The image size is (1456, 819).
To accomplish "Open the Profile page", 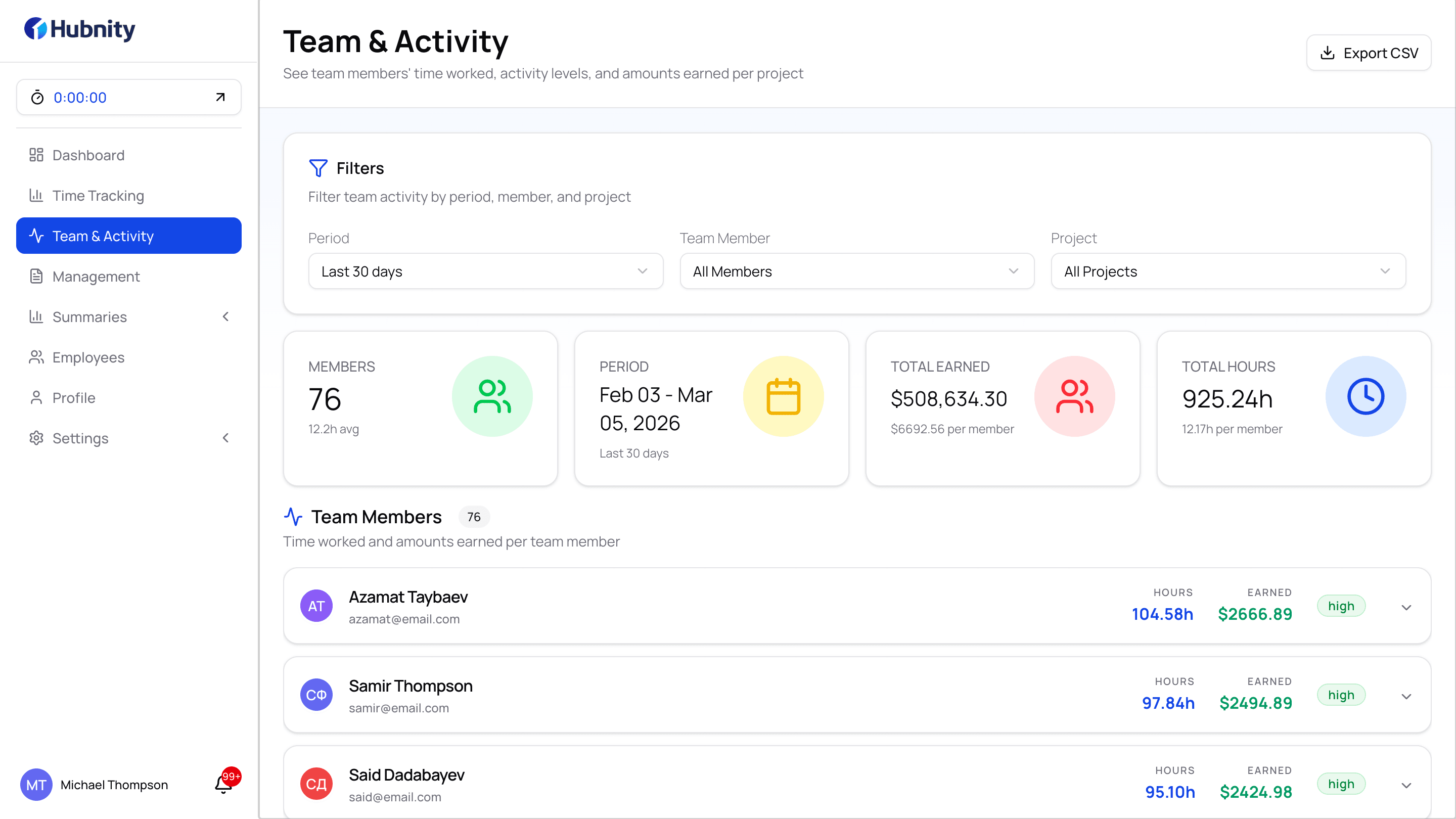I will coord(73,397).
